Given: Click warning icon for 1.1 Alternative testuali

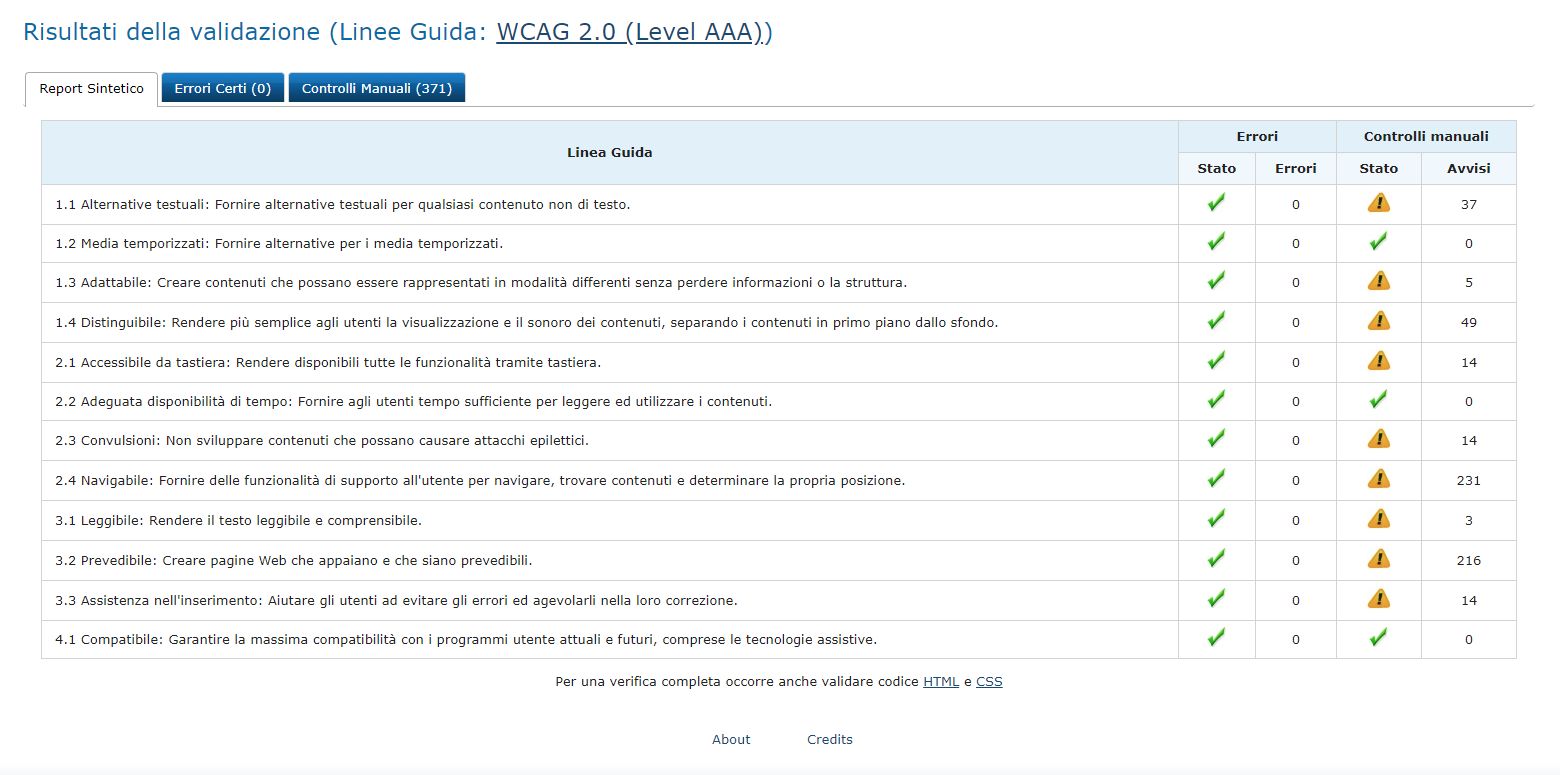Looking at the screenshot, I should 1378,203.
